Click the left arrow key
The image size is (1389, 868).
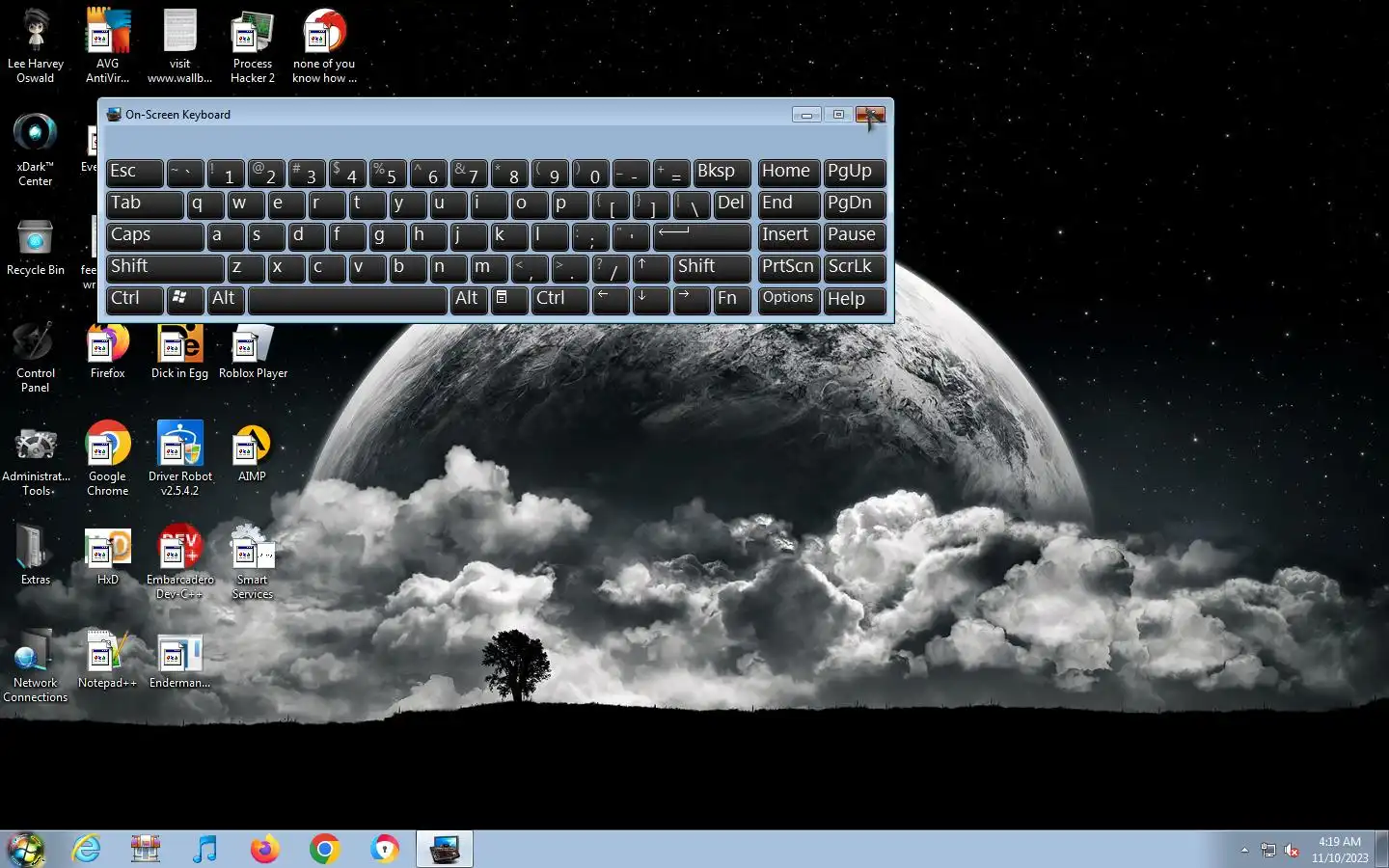(611, 299)
